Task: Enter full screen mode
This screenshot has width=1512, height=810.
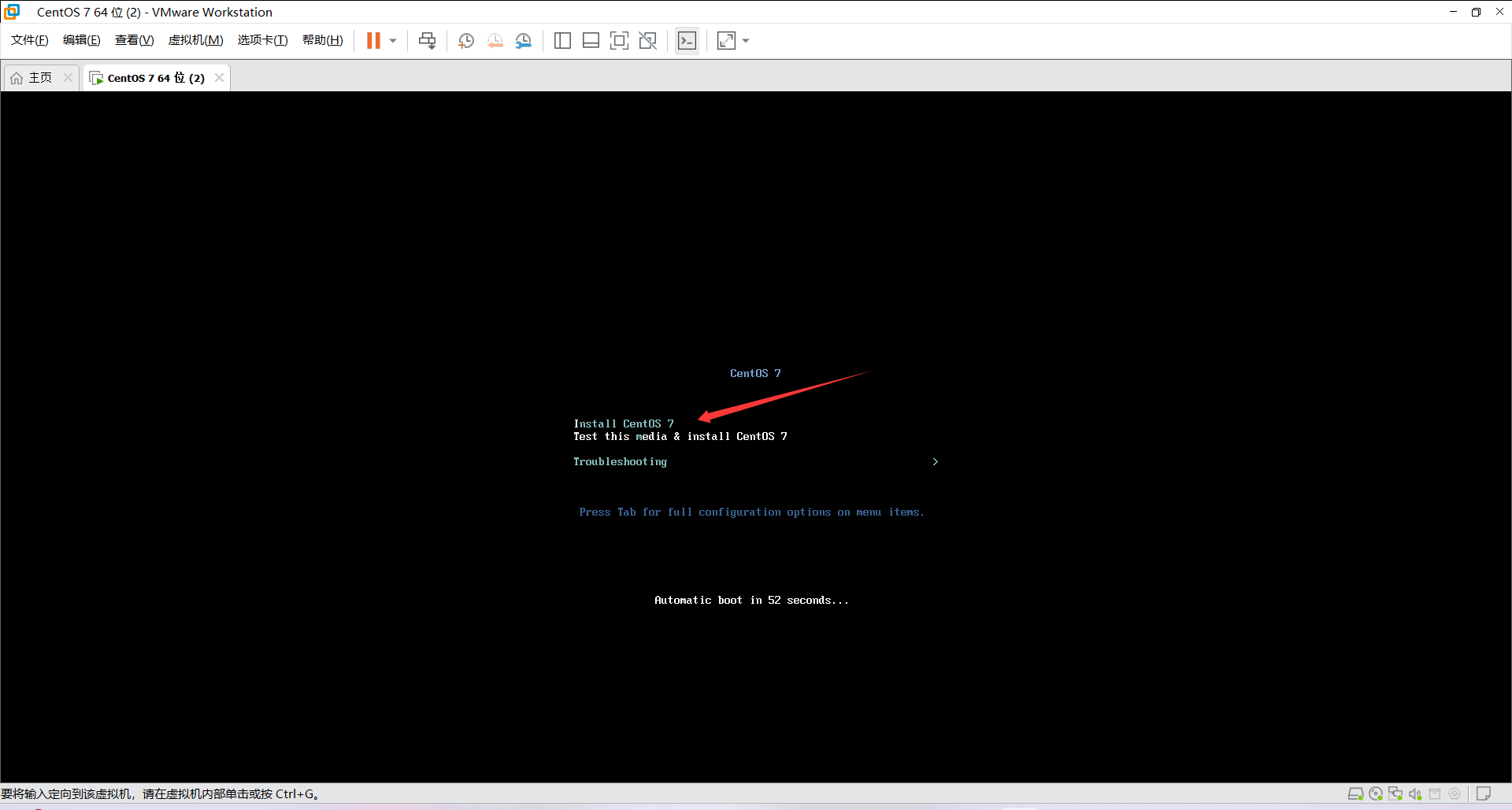Action: tap(620, 41)
